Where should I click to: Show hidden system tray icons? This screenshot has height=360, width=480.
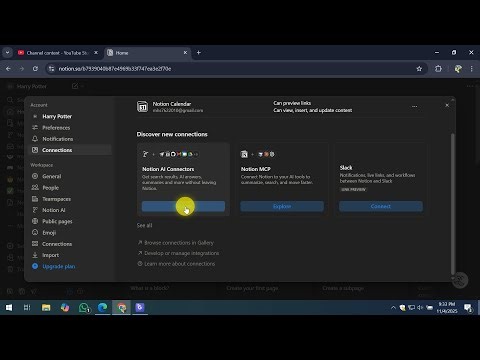[x=393, y=308]
